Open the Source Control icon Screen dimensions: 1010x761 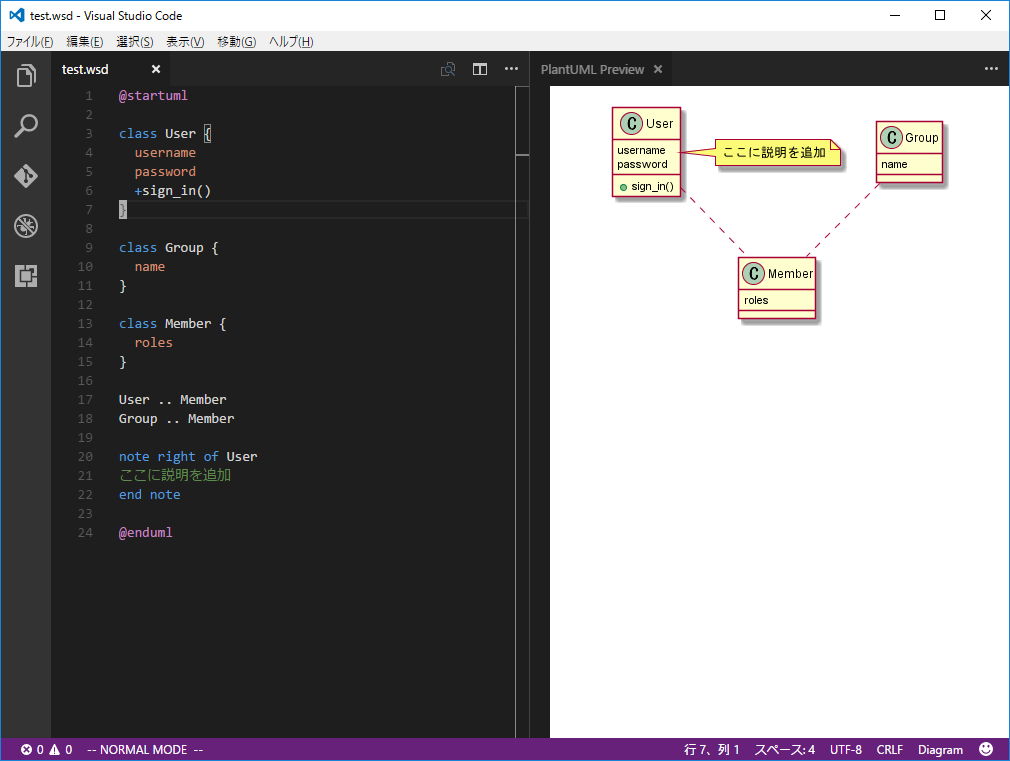26,176
